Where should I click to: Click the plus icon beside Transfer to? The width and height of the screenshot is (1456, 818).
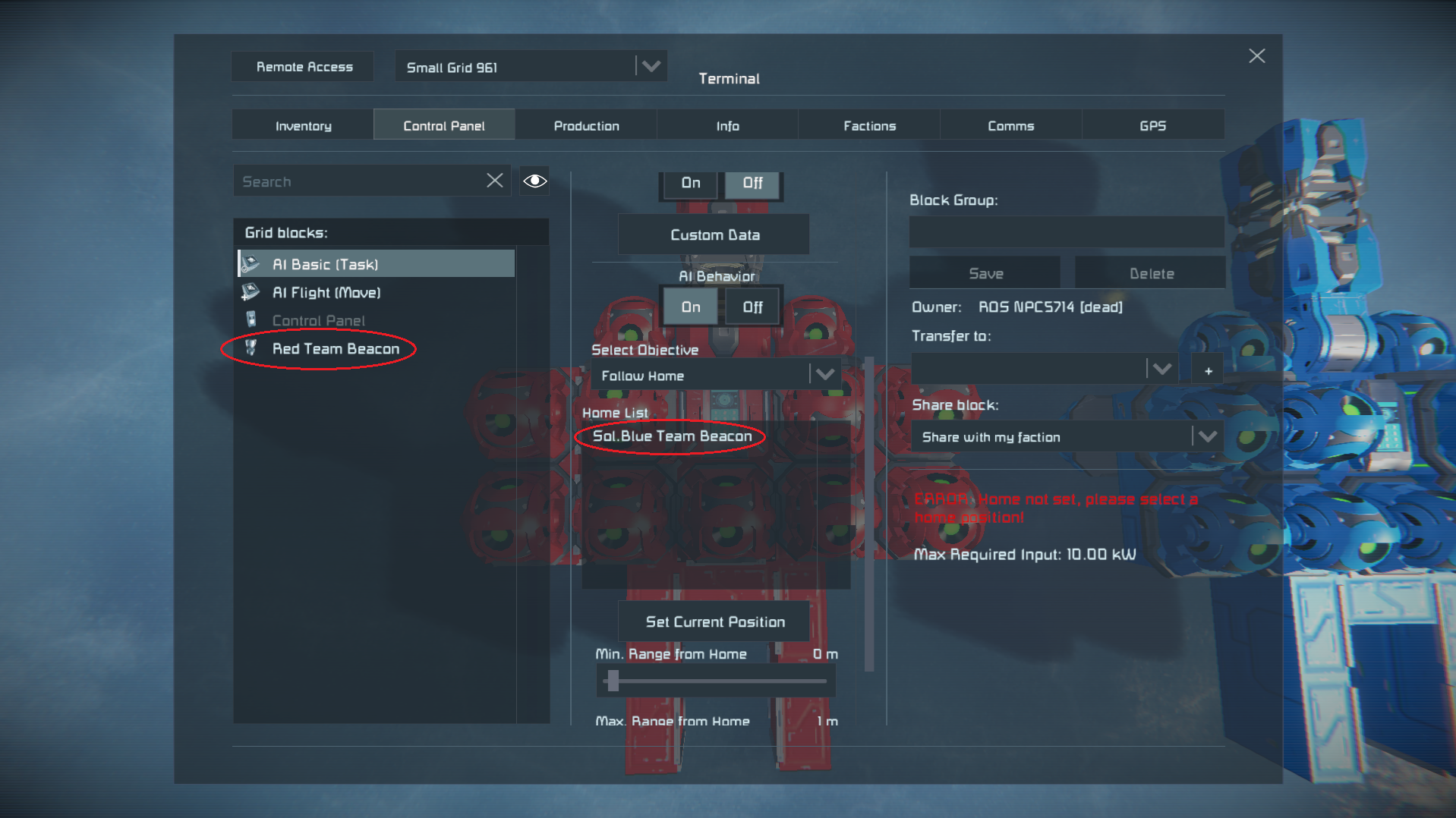coord(1208,370)
